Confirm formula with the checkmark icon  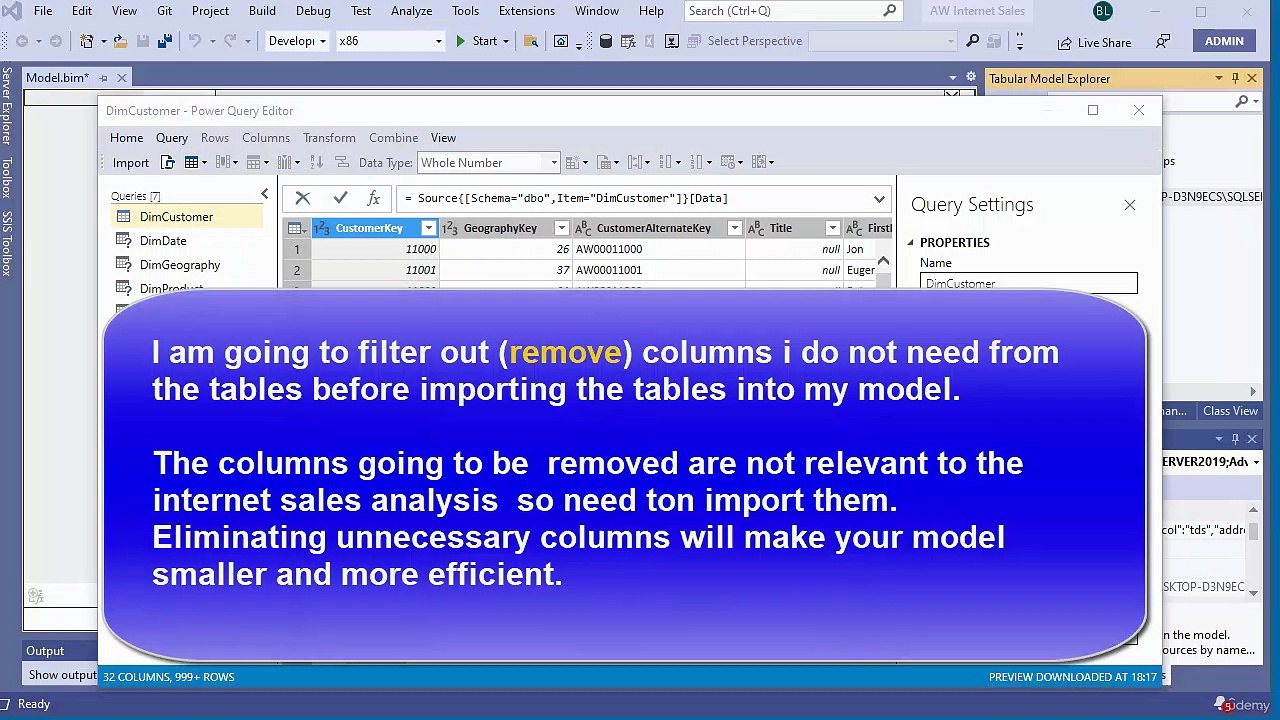tap(340, 198)
